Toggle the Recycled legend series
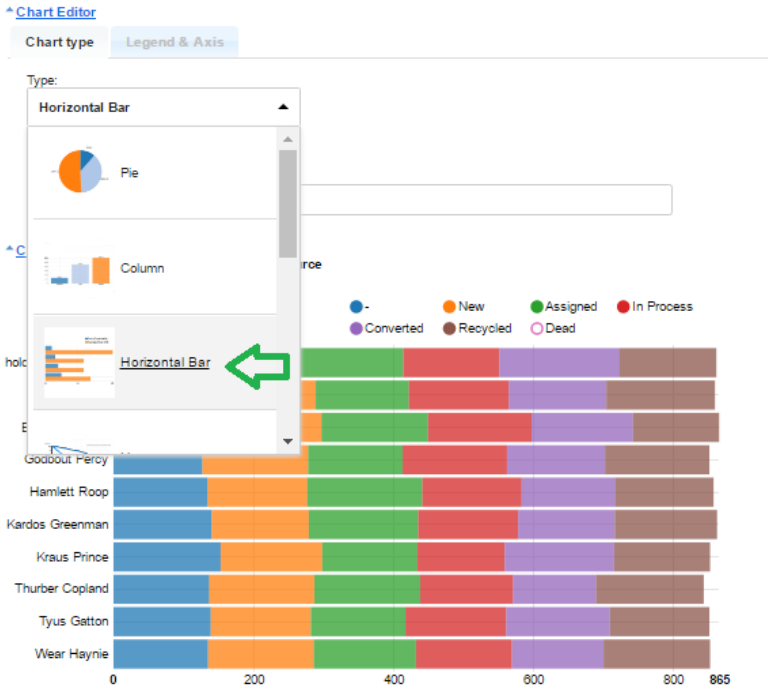Screen dimensions: 768x699 click(477, 328)
